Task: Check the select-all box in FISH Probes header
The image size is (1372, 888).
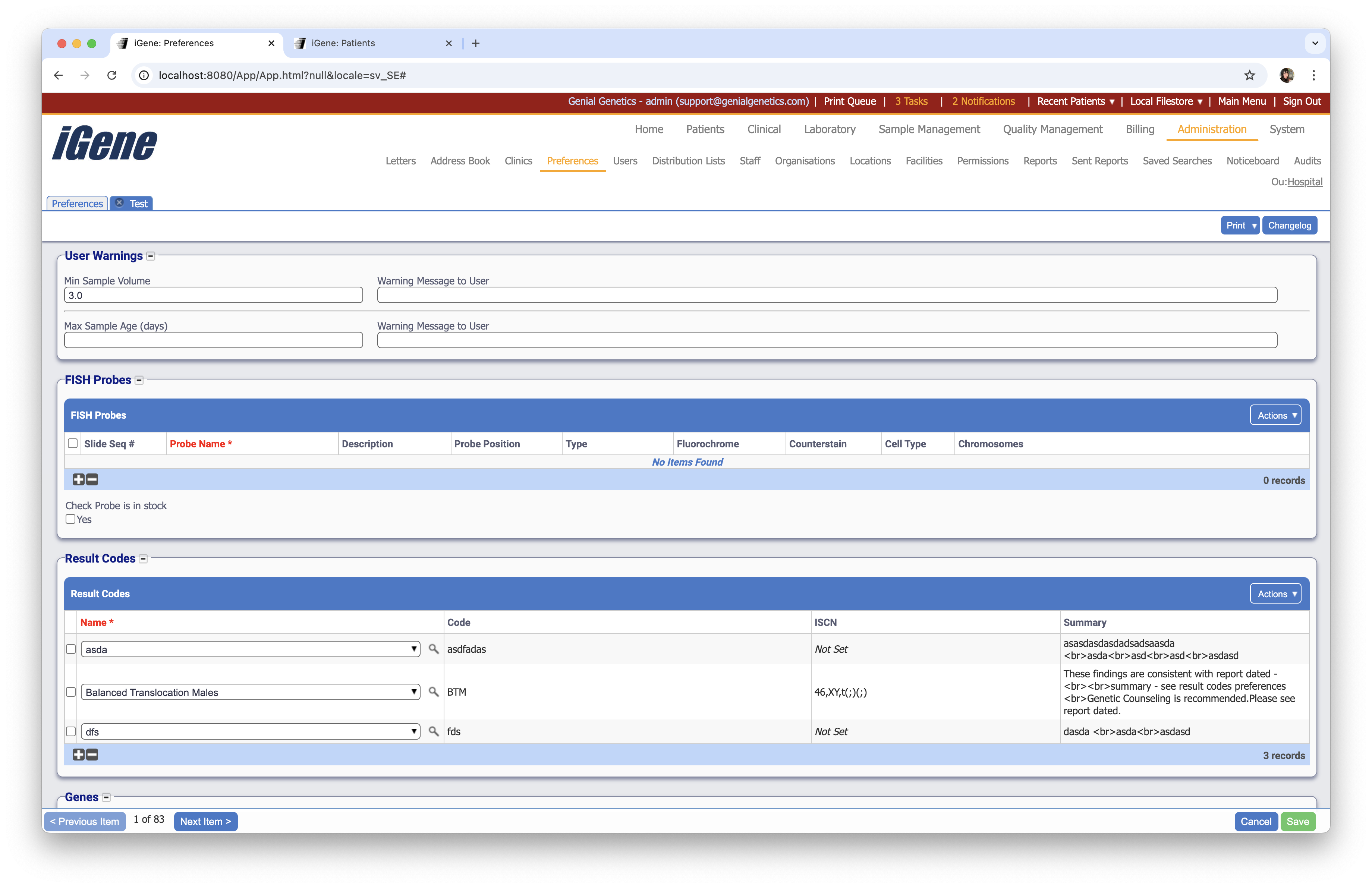Action: pyautogui.click(x=73, y=443)
